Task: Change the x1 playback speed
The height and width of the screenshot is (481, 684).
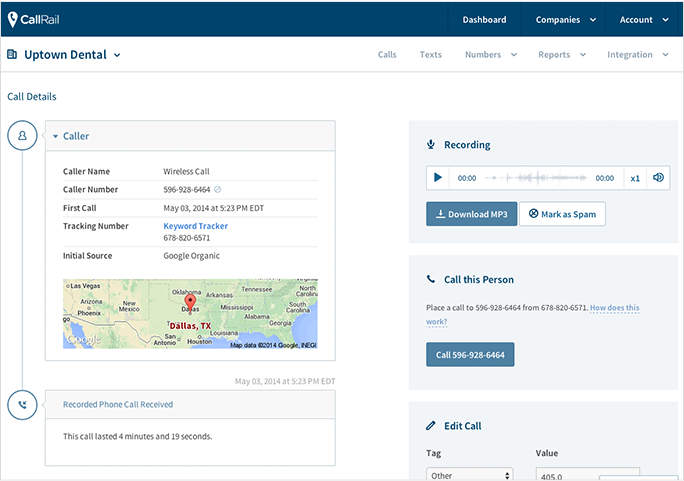Action: pos(635,178)
